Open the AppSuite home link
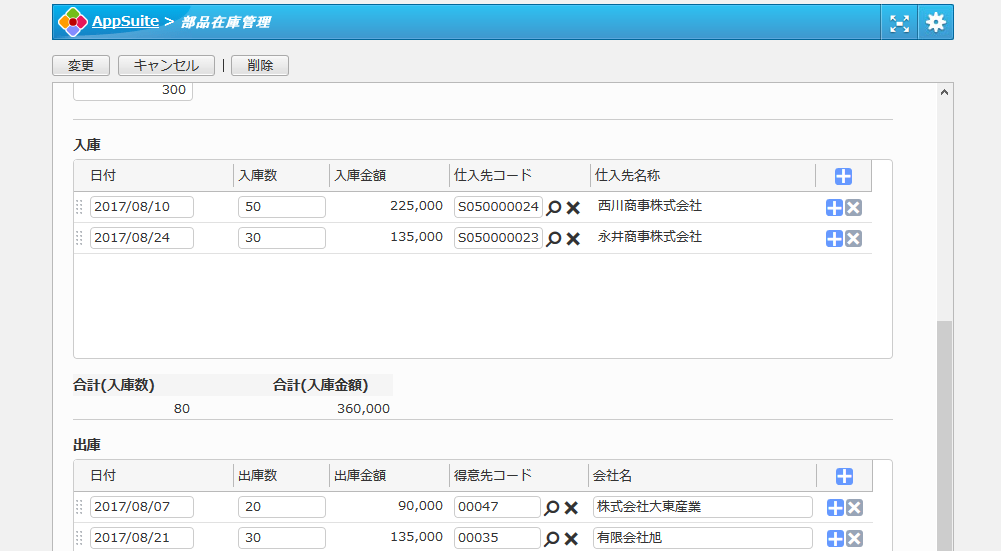1001x551 pixels. coord(125,21)
